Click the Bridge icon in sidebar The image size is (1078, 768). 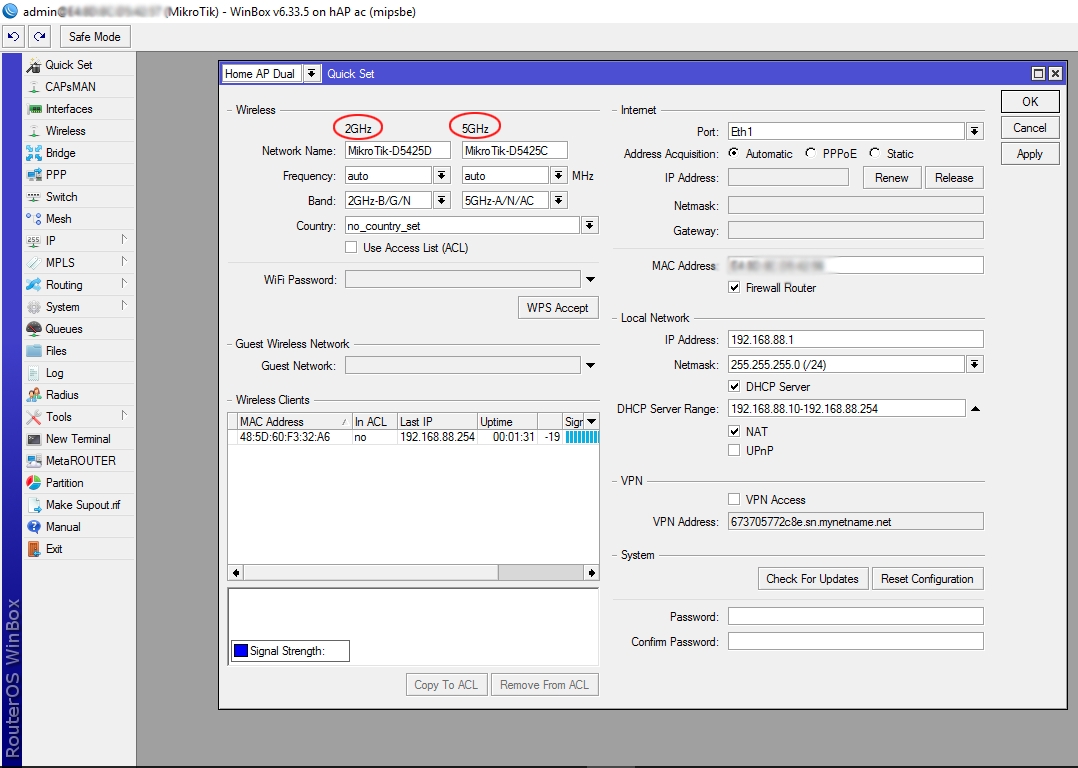[x=34, y=153]
